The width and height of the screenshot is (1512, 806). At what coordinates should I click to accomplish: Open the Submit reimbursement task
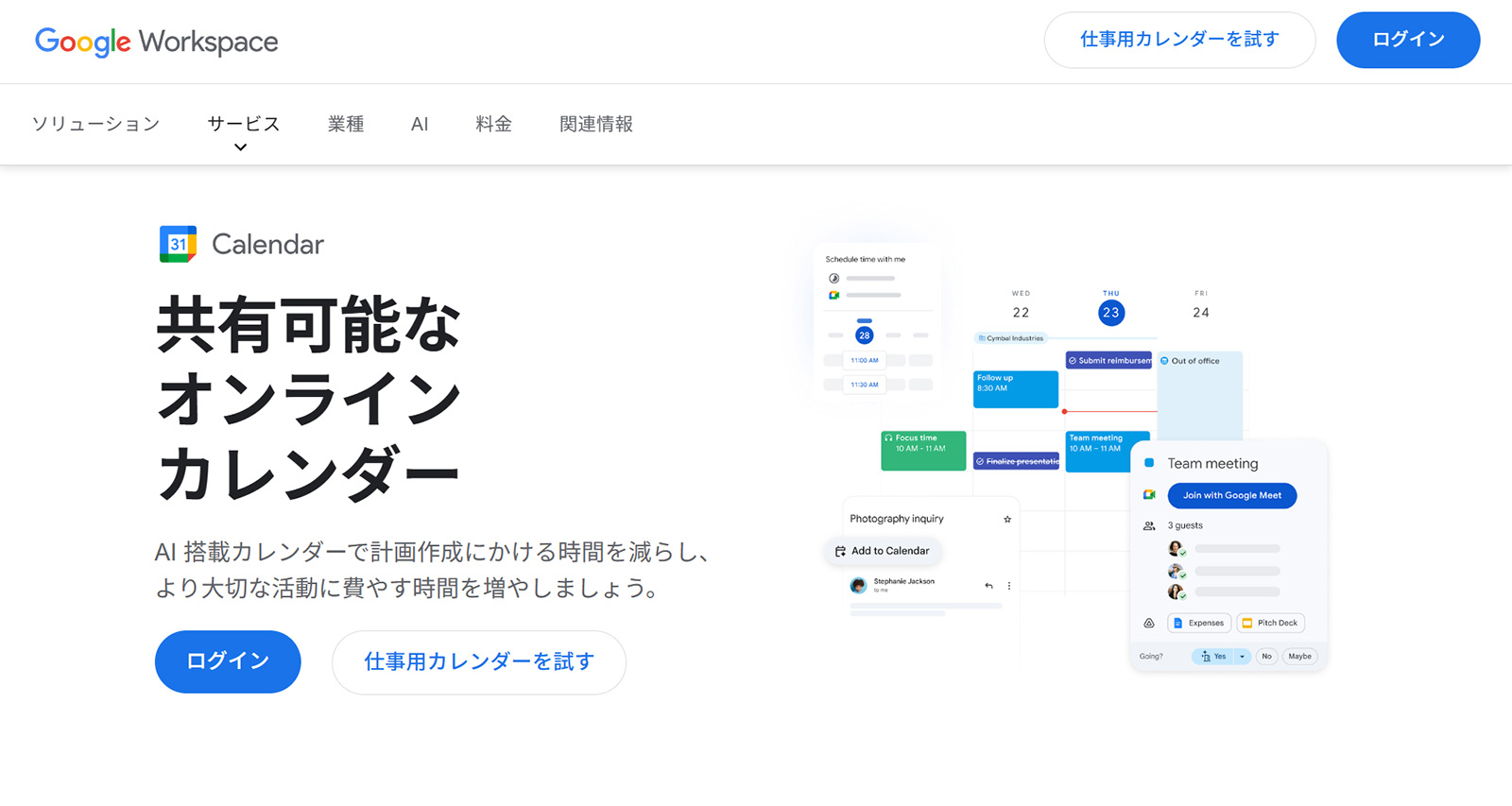click(1108, 361)
